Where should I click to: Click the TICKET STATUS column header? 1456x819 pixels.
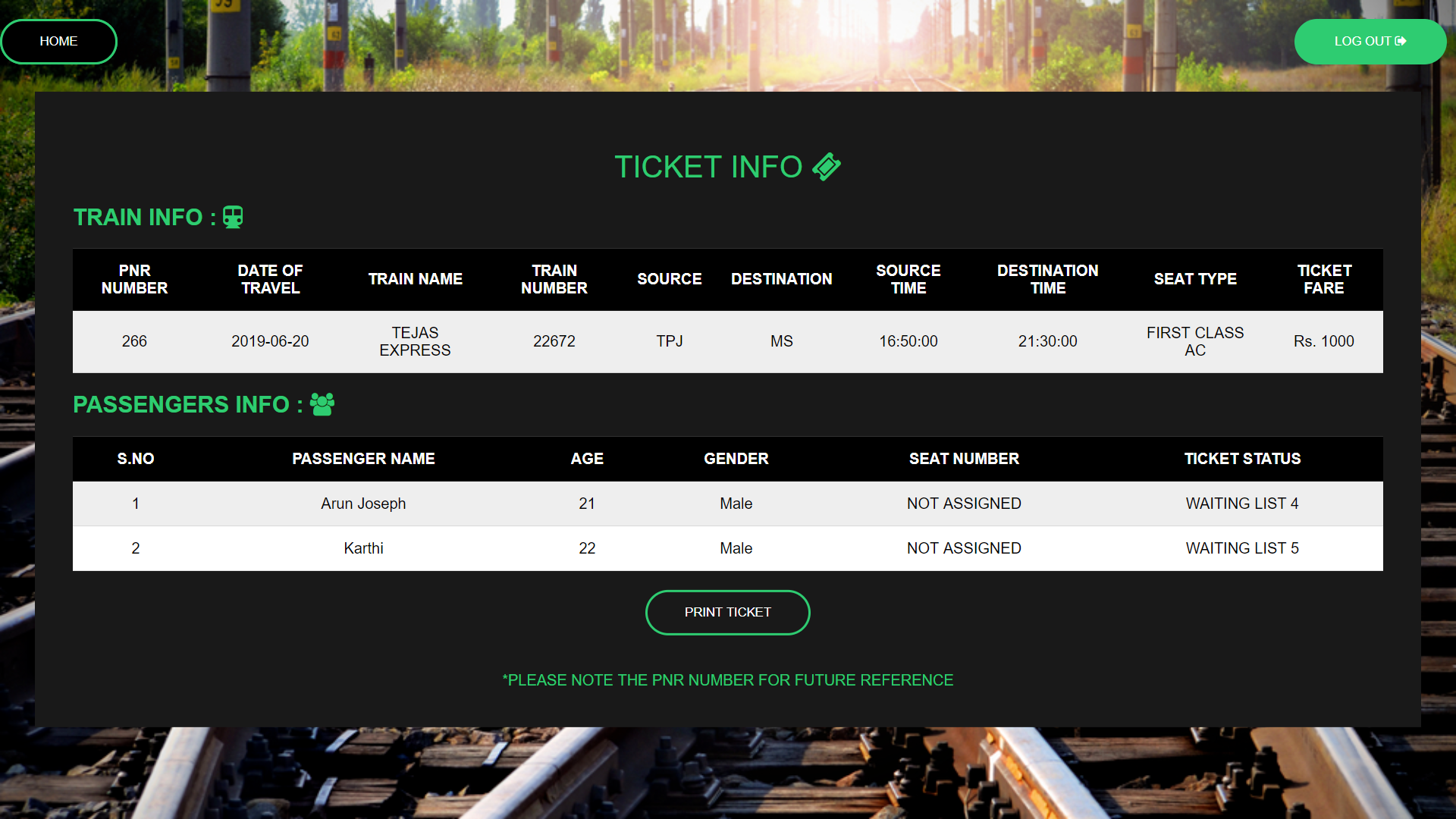coord(1242,459)
